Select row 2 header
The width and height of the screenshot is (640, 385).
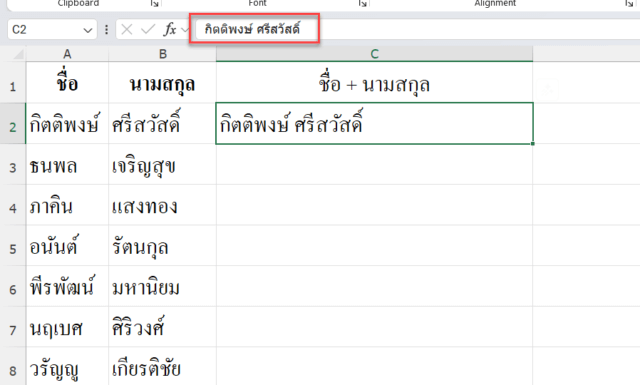[x=13, y=123]
